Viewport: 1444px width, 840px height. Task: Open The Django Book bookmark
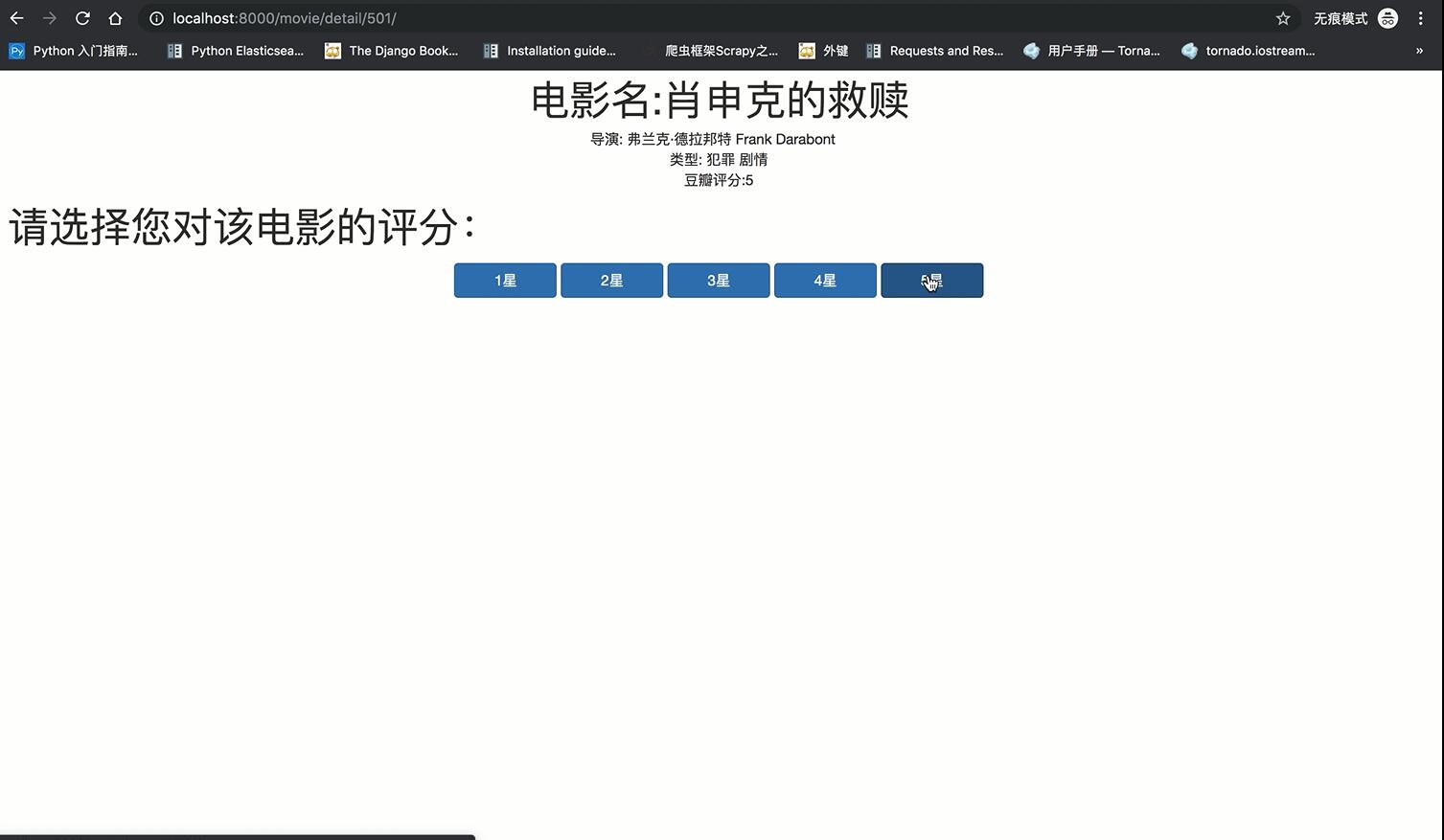[x=392, y=51]
